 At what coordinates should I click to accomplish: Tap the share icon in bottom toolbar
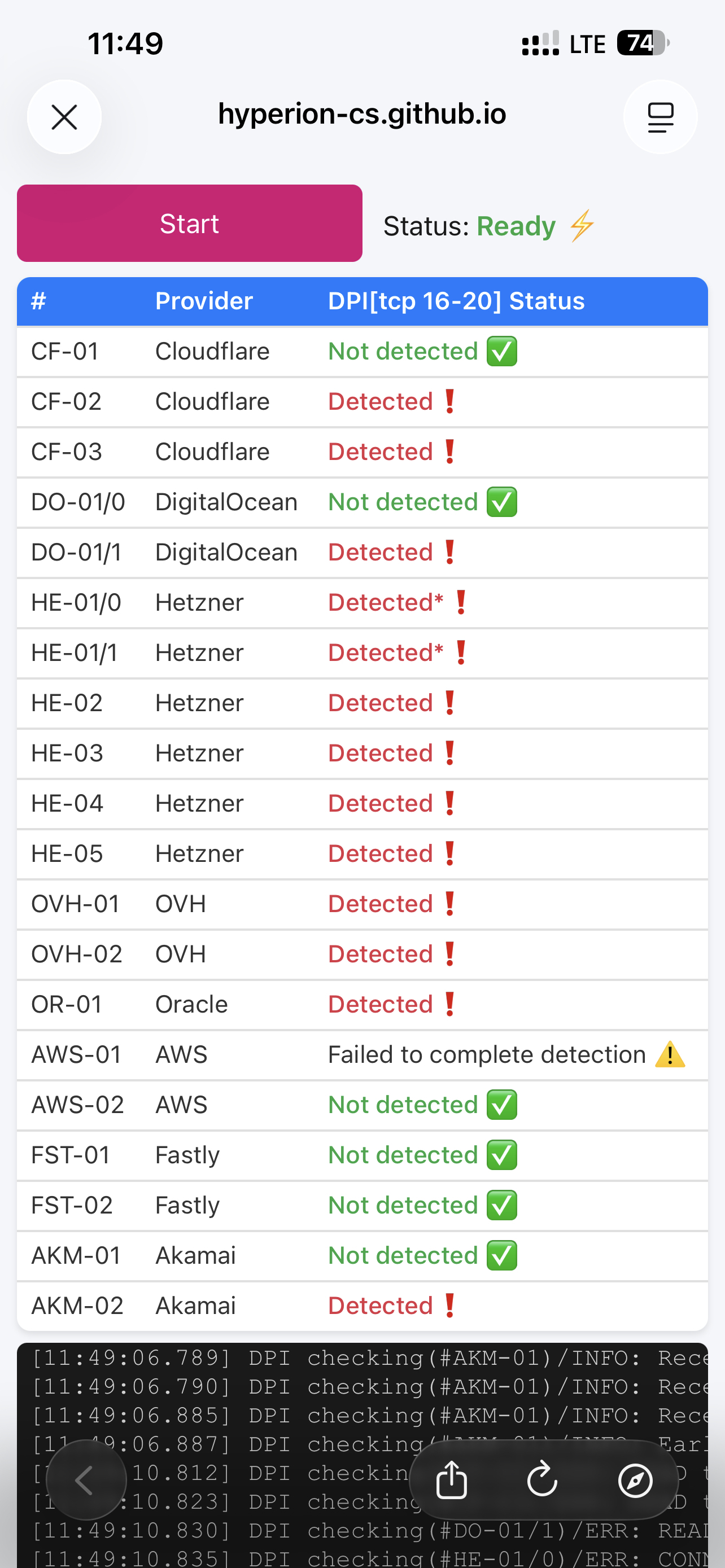(x=452, y=1480)
